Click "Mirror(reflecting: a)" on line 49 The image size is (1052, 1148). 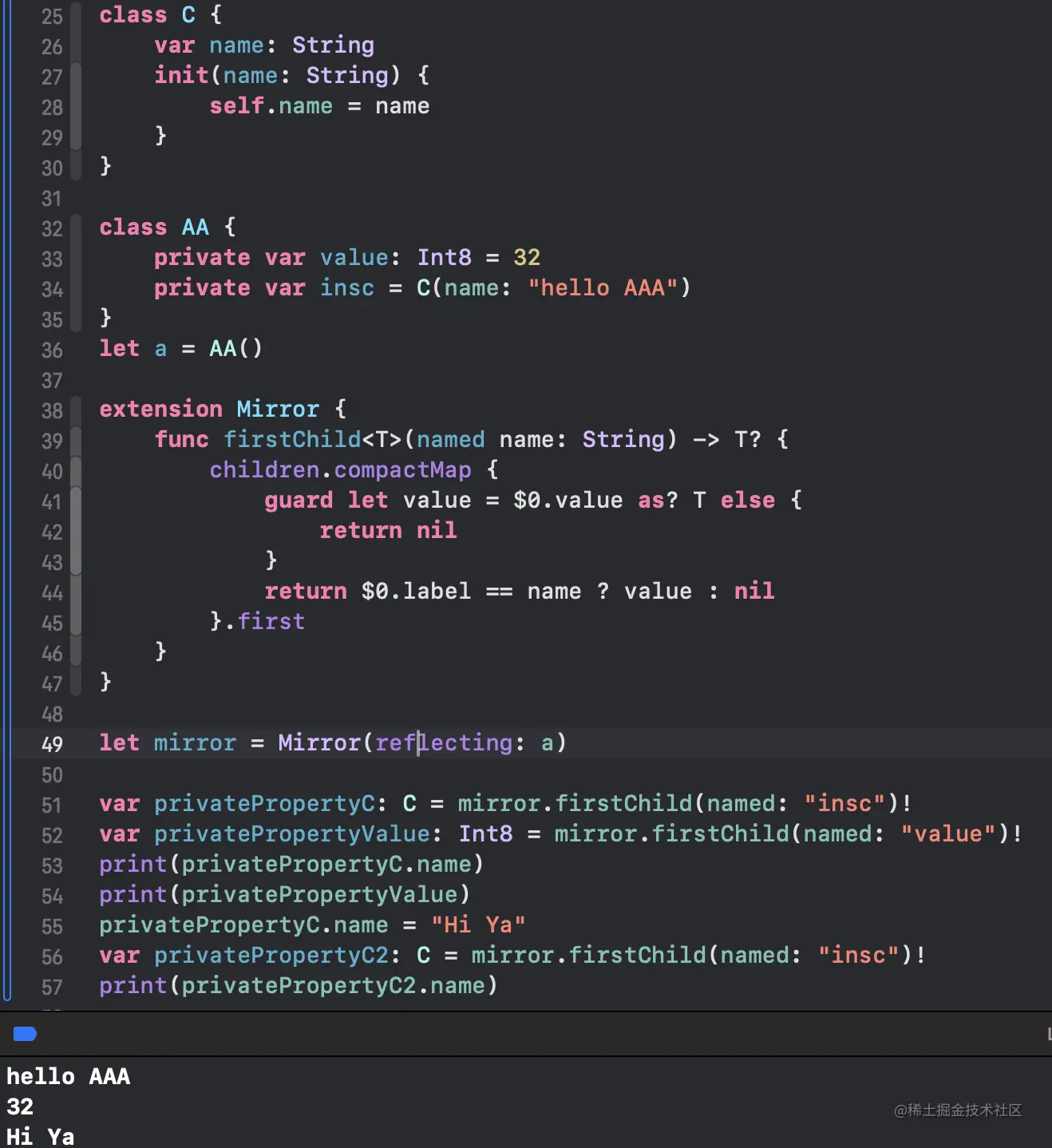422,743
